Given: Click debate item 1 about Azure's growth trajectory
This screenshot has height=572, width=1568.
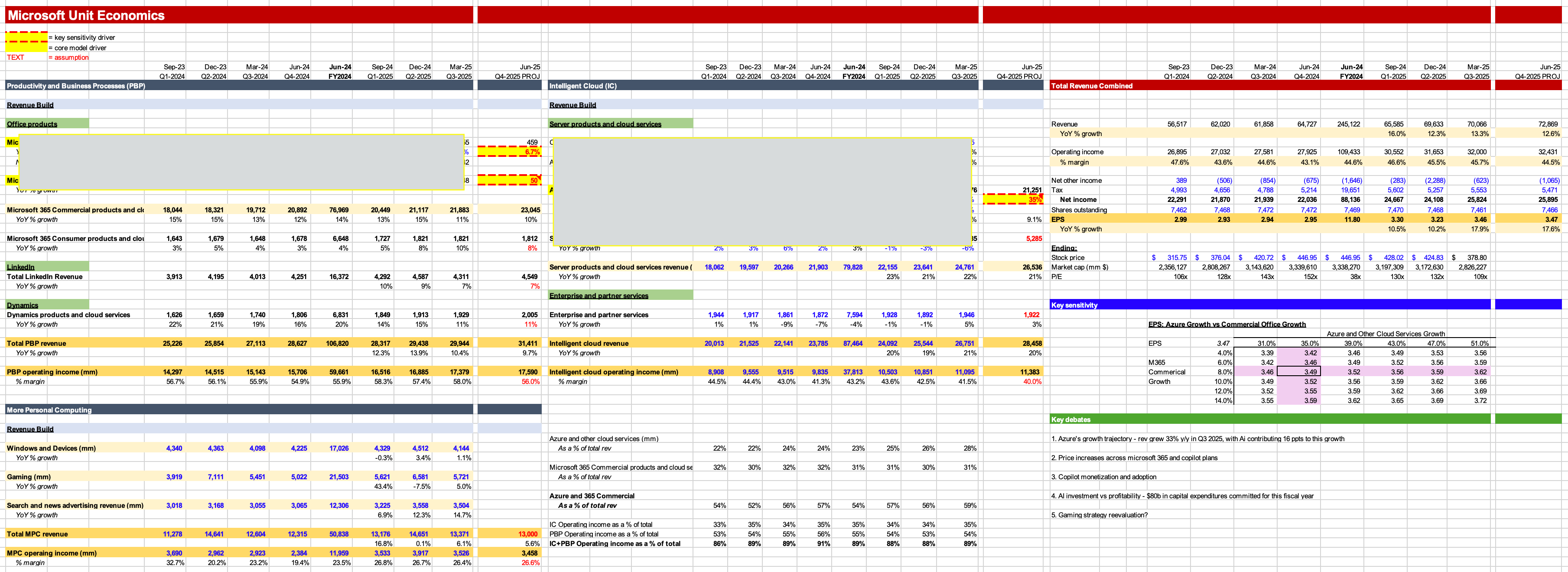Looking at the screenshot, I should click(x=1197, y=439).
